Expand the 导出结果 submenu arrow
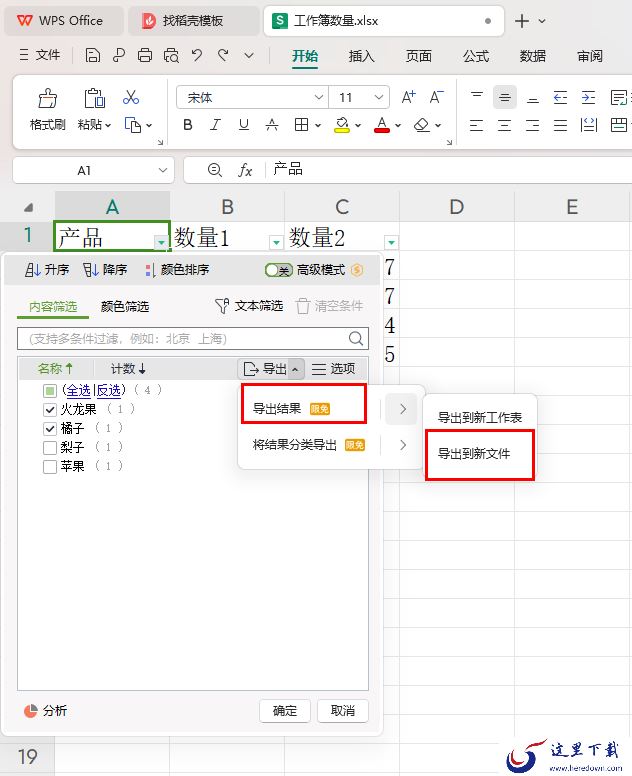 click(x=403, y=409)
